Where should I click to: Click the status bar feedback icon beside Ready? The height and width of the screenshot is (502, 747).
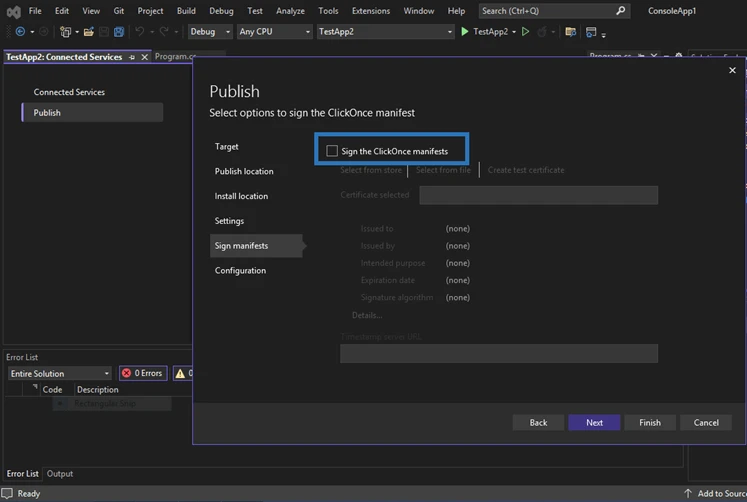[x=8, y=494]
